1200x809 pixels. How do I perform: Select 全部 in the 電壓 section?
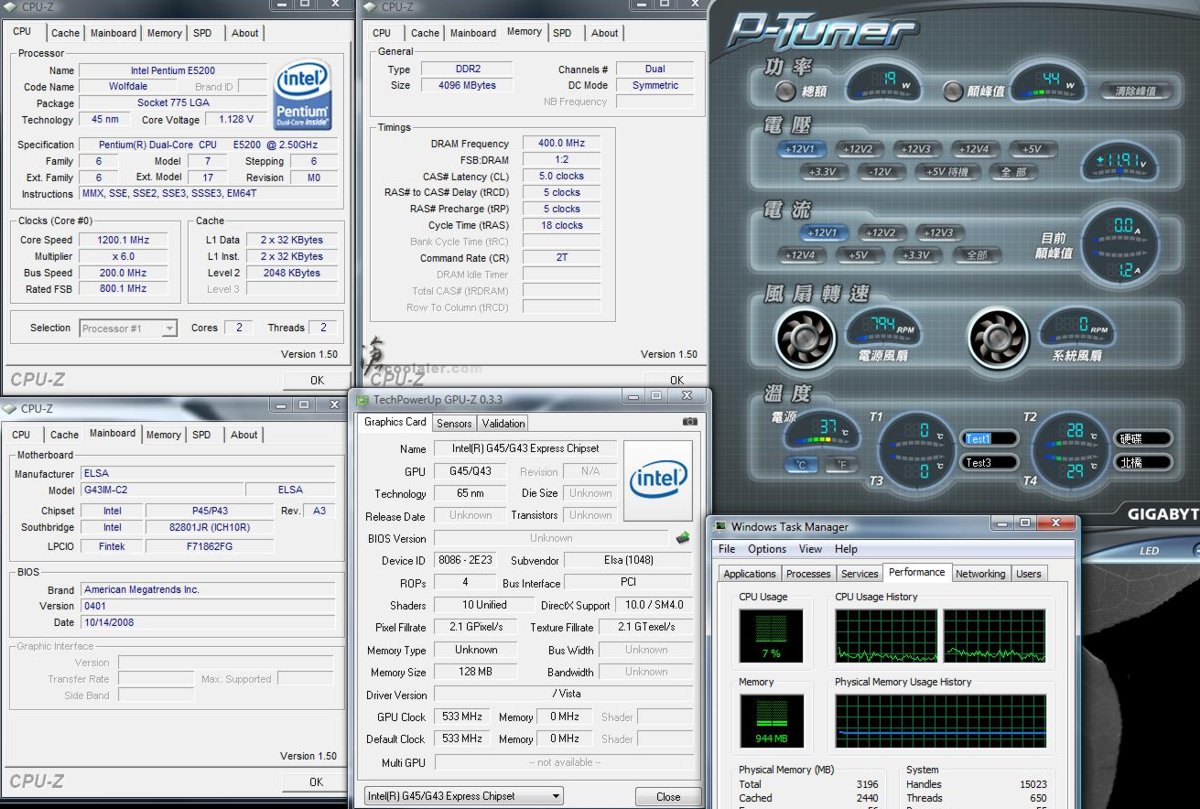(x=1013, y=172)
